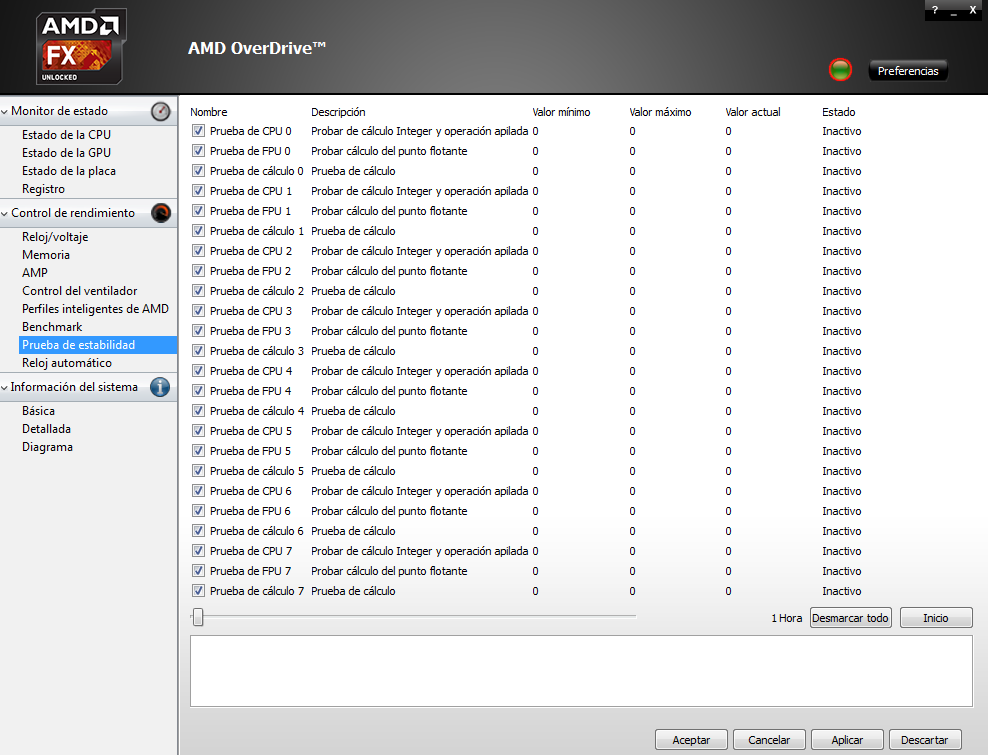Open Reloj automático page
The image size is (988, 755).
click(67, 363)
